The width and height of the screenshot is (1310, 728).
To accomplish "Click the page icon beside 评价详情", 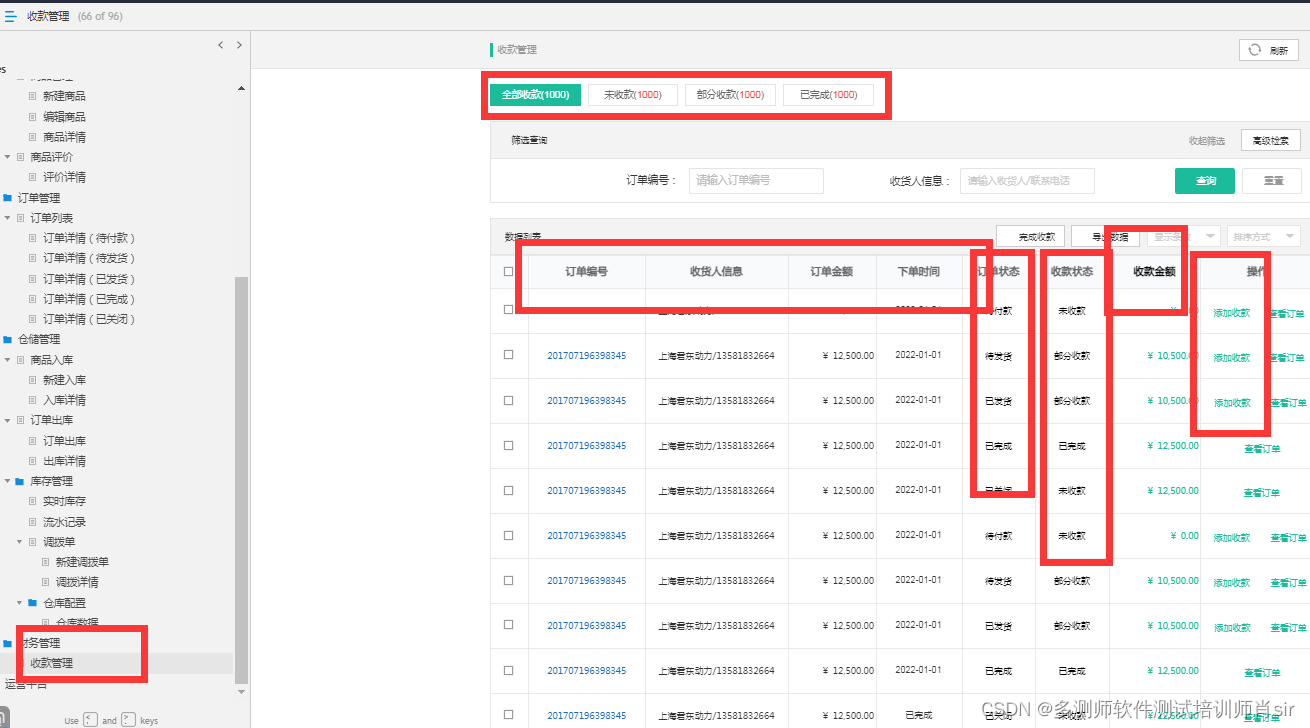I will point(32,177).
